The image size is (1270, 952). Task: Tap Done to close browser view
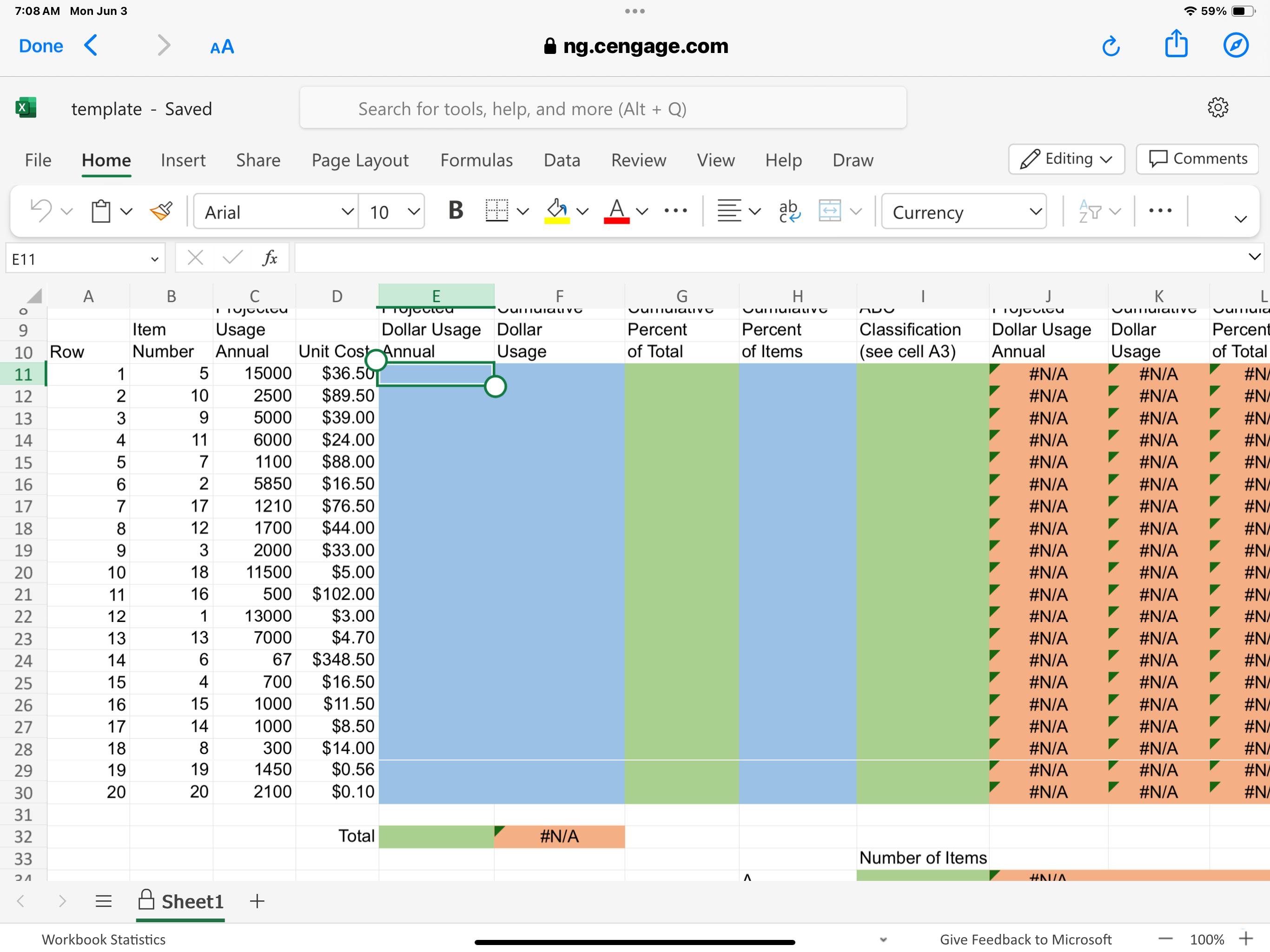tap(41, 46)
